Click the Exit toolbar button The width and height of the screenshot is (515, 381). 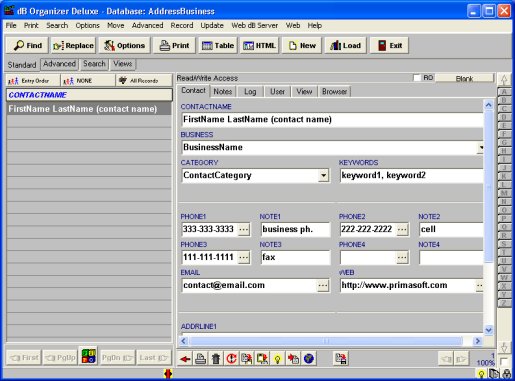[x=389, y=45]
